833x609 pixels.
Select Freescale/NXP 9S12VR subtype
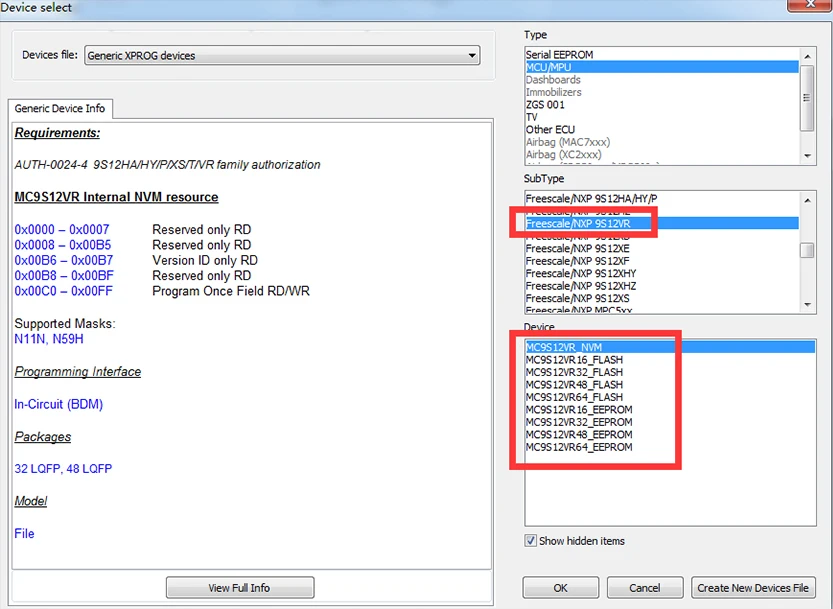click(662, 224)
